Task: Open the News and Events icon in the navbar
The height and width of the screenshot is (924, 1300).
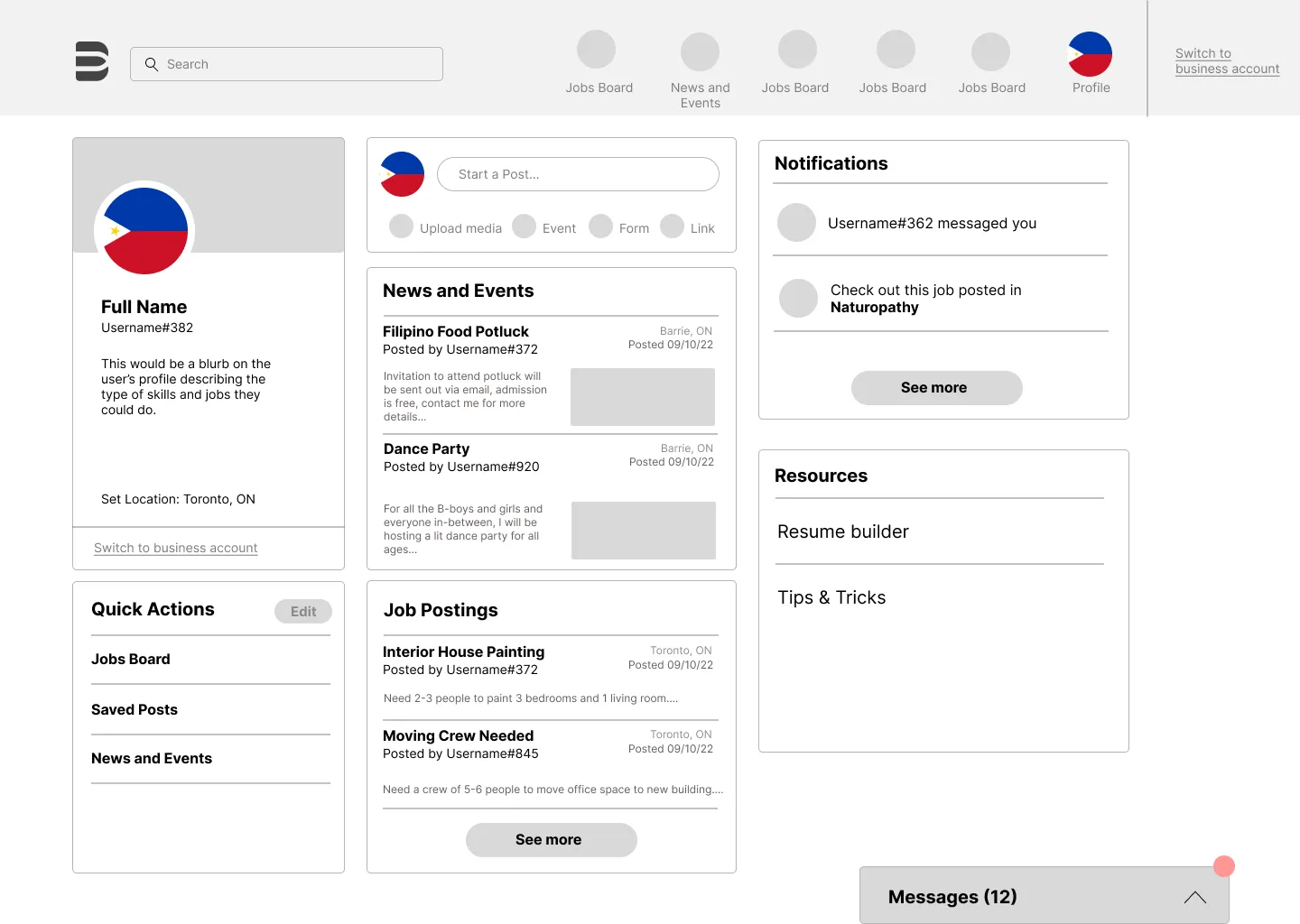Action: [x=700, y=49]
